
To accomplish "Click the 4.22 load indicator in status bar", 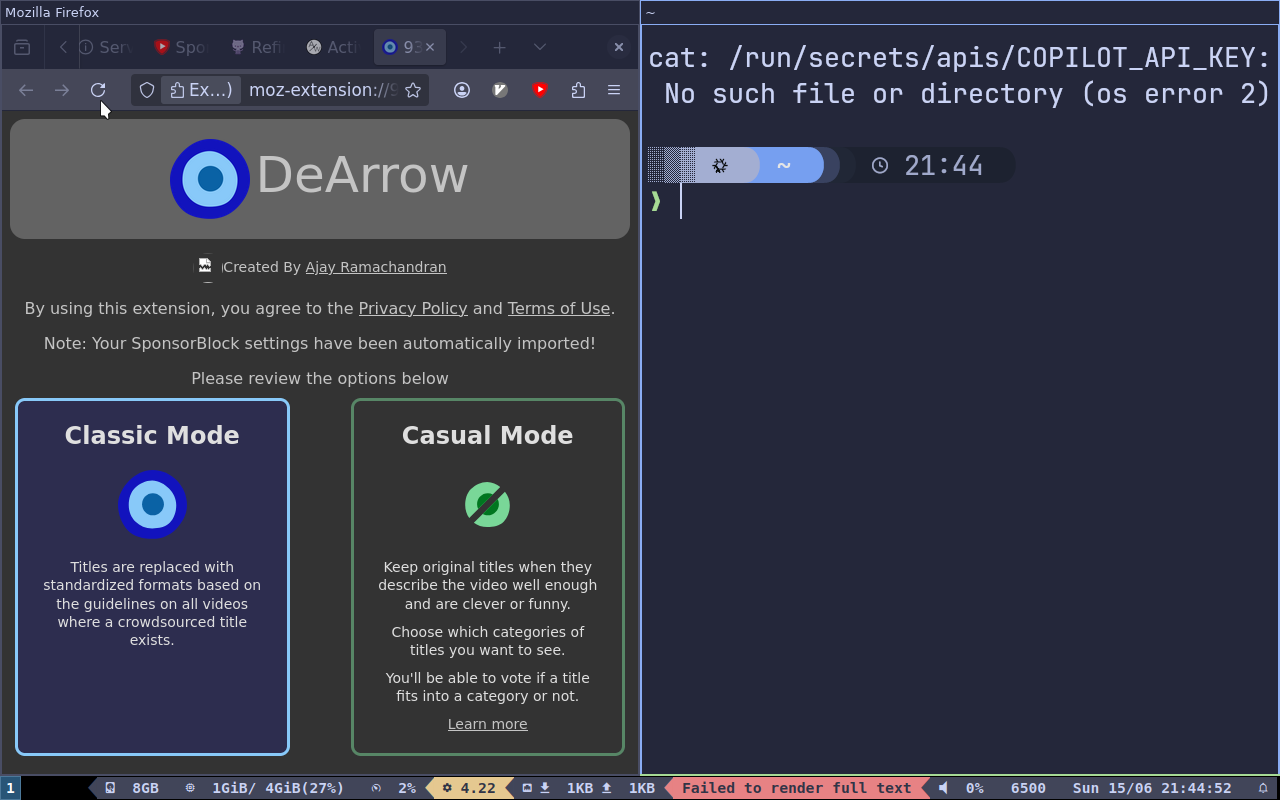I will [469, 788].
